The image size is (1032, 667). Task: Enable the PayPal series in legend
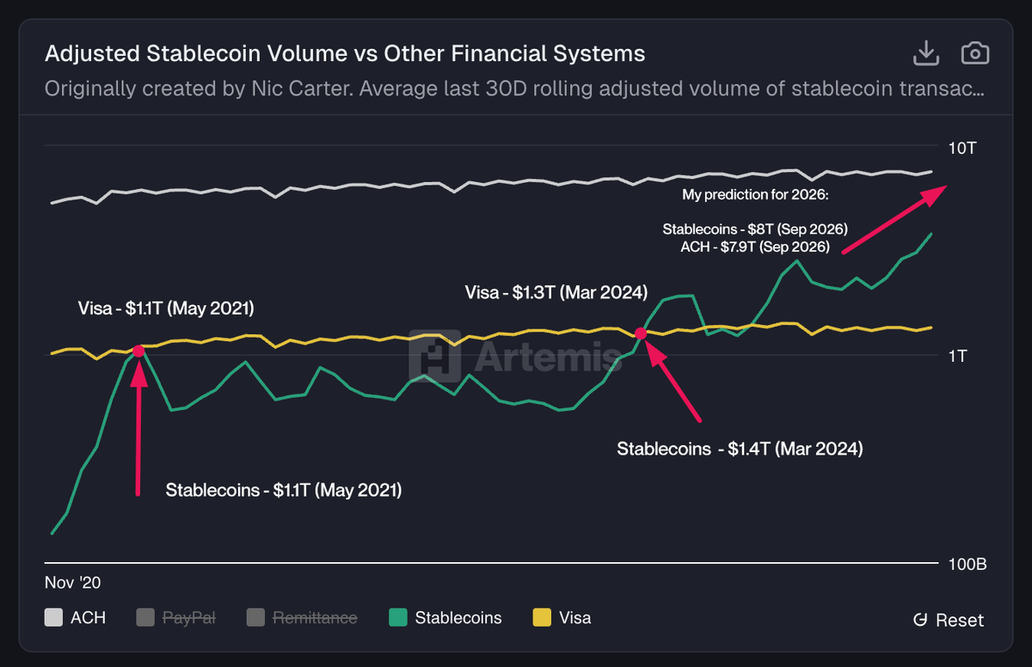pyautogui.click(x=176, y=618)
